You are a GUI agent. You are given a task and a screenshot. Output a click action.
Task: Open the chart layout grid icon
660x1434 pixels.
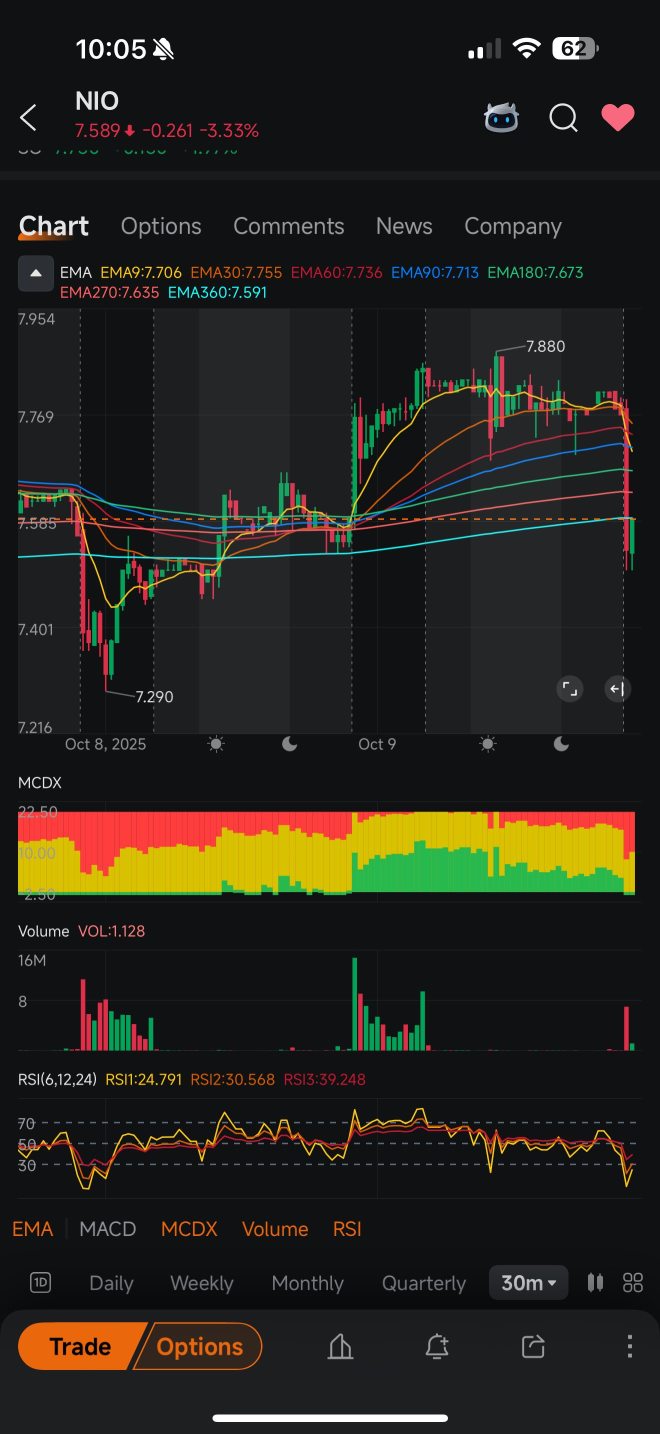(632, 1283)
